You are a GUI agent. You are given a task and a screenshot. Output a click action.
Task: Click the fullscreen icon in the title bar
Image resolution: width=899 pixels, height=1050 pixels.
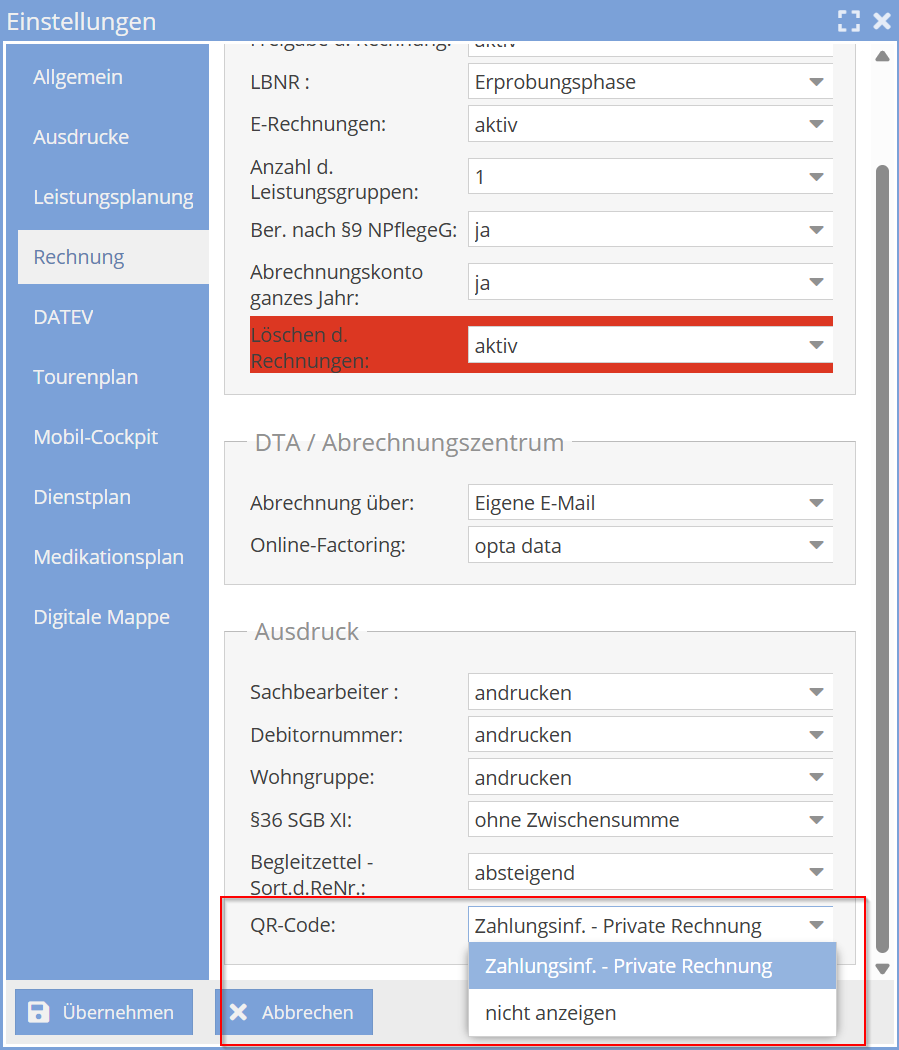849,20
